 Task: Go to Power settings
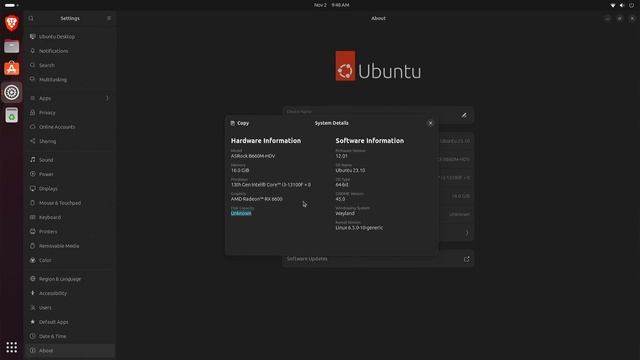(70, 174)
